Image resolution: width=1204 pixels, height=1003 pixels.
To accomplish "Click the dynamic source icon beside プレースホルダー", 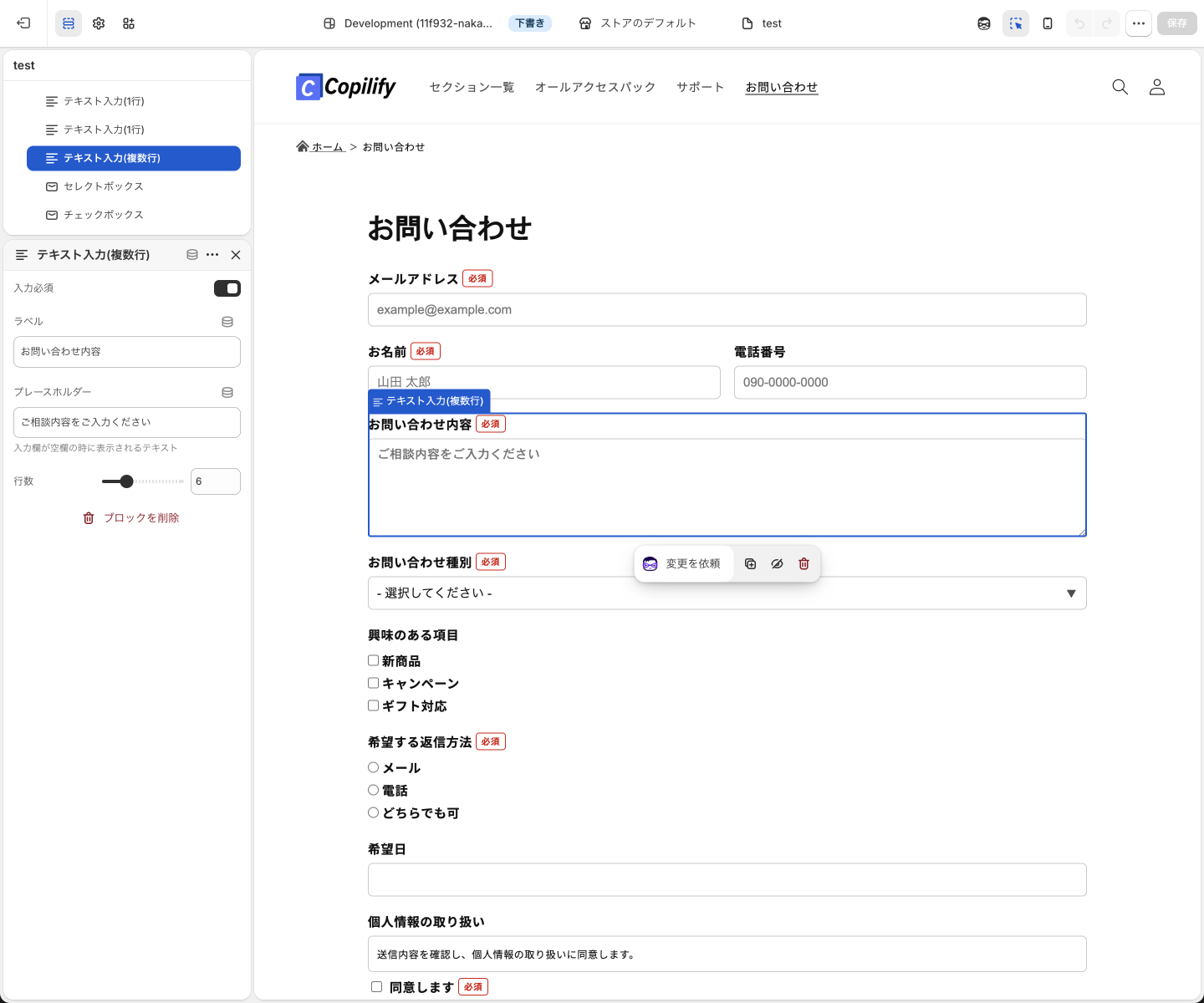I will coord(227,393).
